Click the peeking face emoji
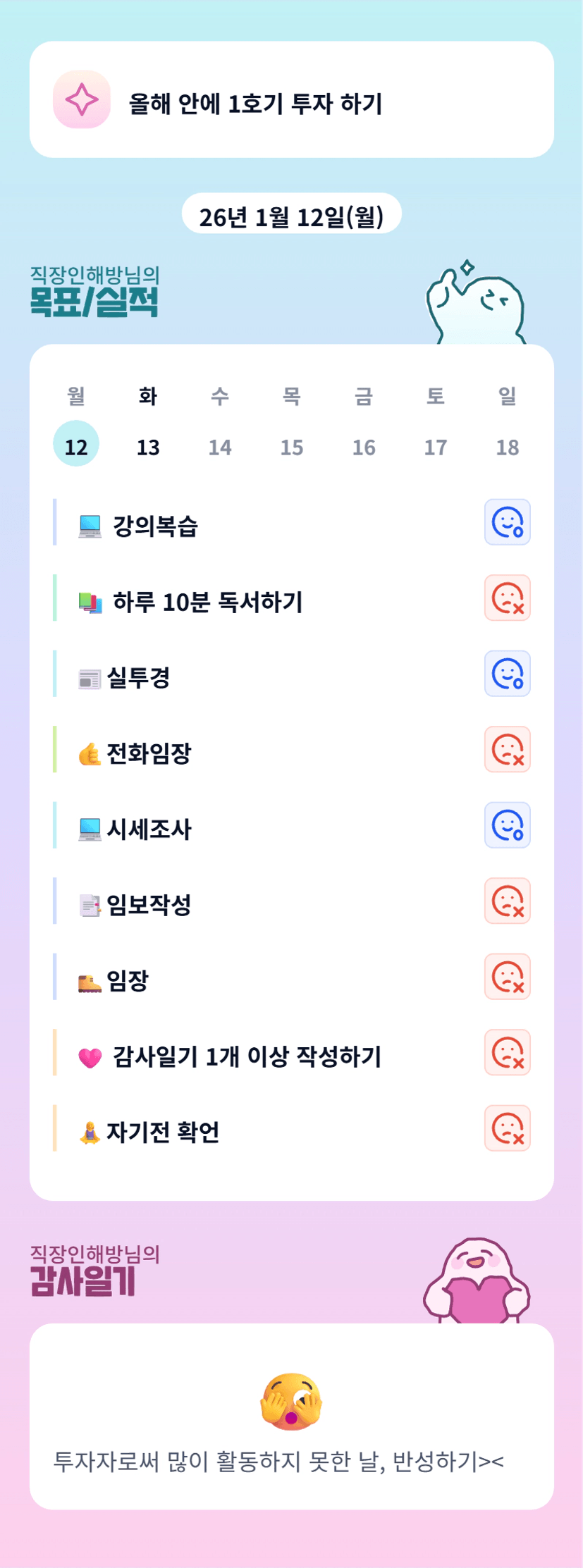Screen dimensions: 583x1568 (291, 1401)
